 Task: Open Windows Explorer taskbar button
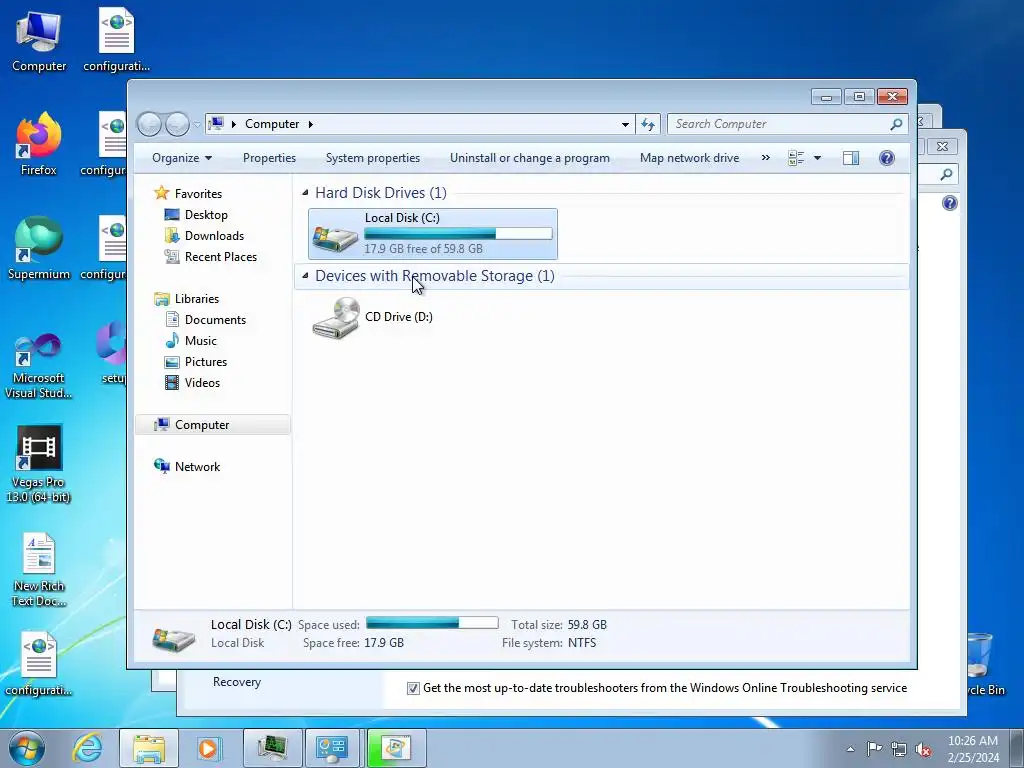tap(149, 748)
